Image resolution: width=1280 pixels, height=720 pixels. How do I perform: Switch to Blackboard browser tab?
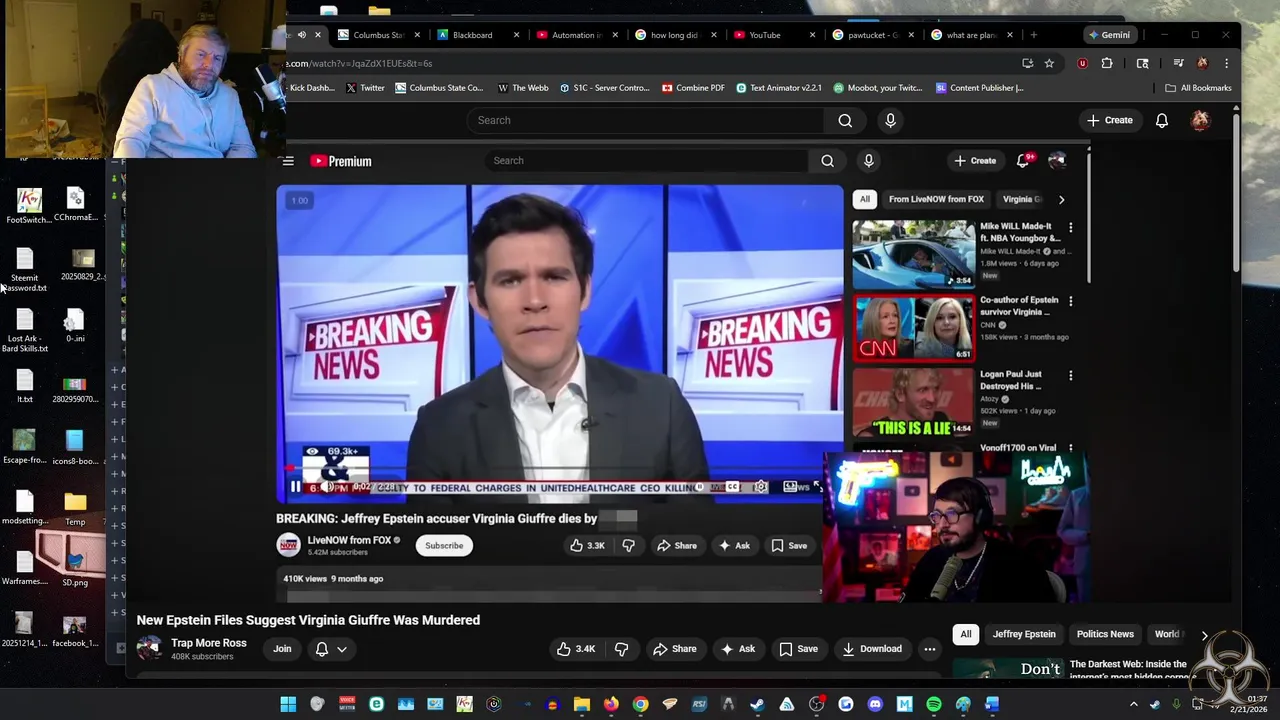tap(480, 35)
